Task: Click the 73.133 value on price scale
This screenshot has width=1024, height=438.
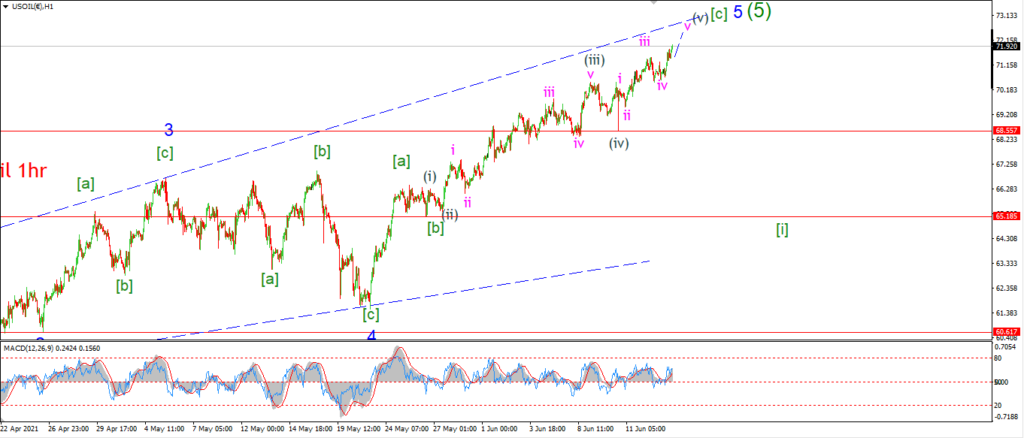Action: coord(1005,14)
